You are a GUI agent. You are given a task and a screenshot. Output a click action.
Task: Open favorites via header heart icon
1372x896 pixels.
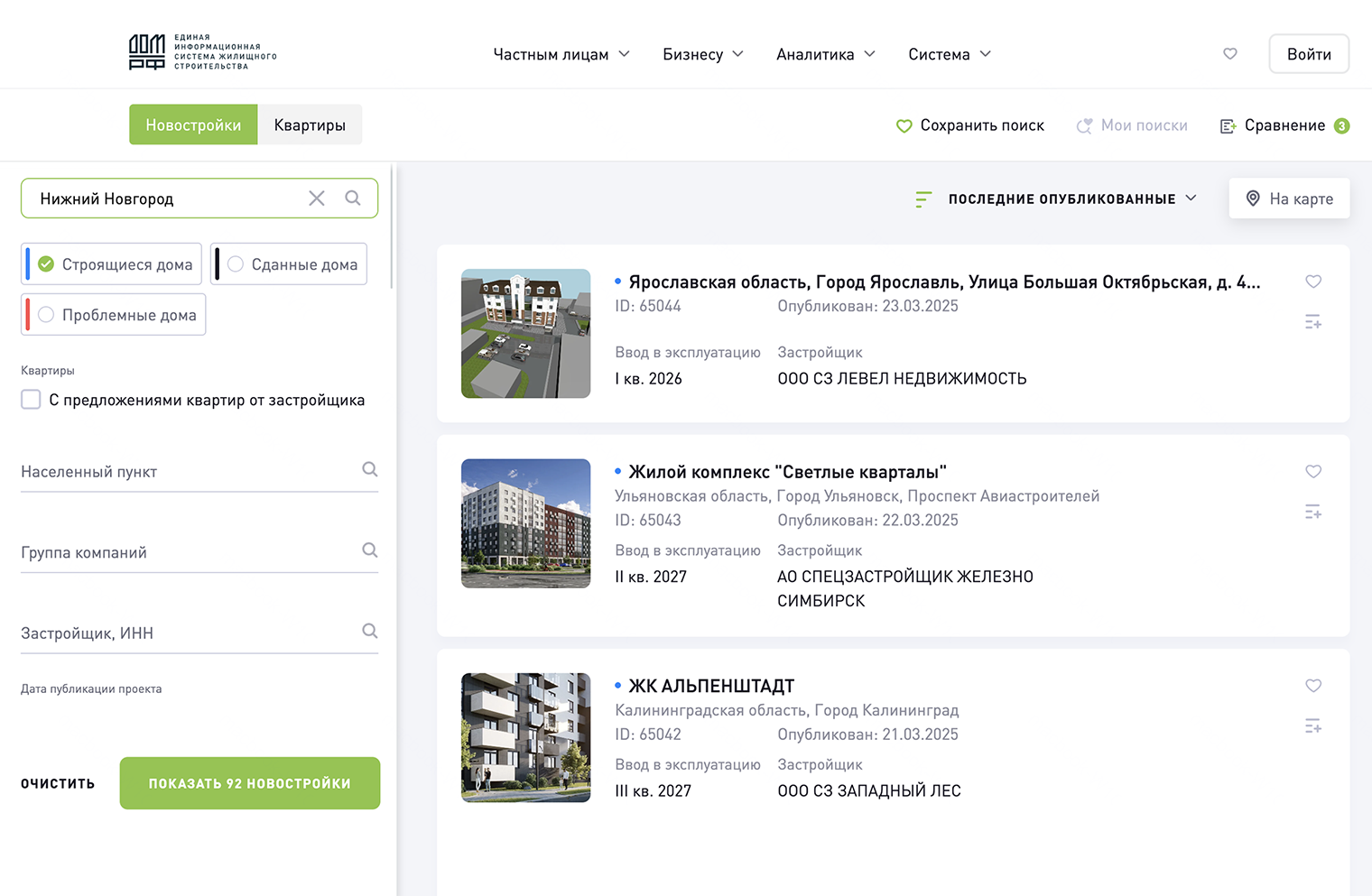click(x=1229, y=54)
